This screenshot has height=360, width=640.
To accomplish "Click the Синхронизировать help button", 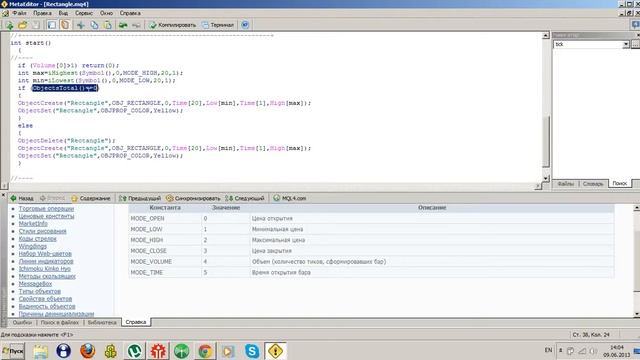I will click(193, 198).
